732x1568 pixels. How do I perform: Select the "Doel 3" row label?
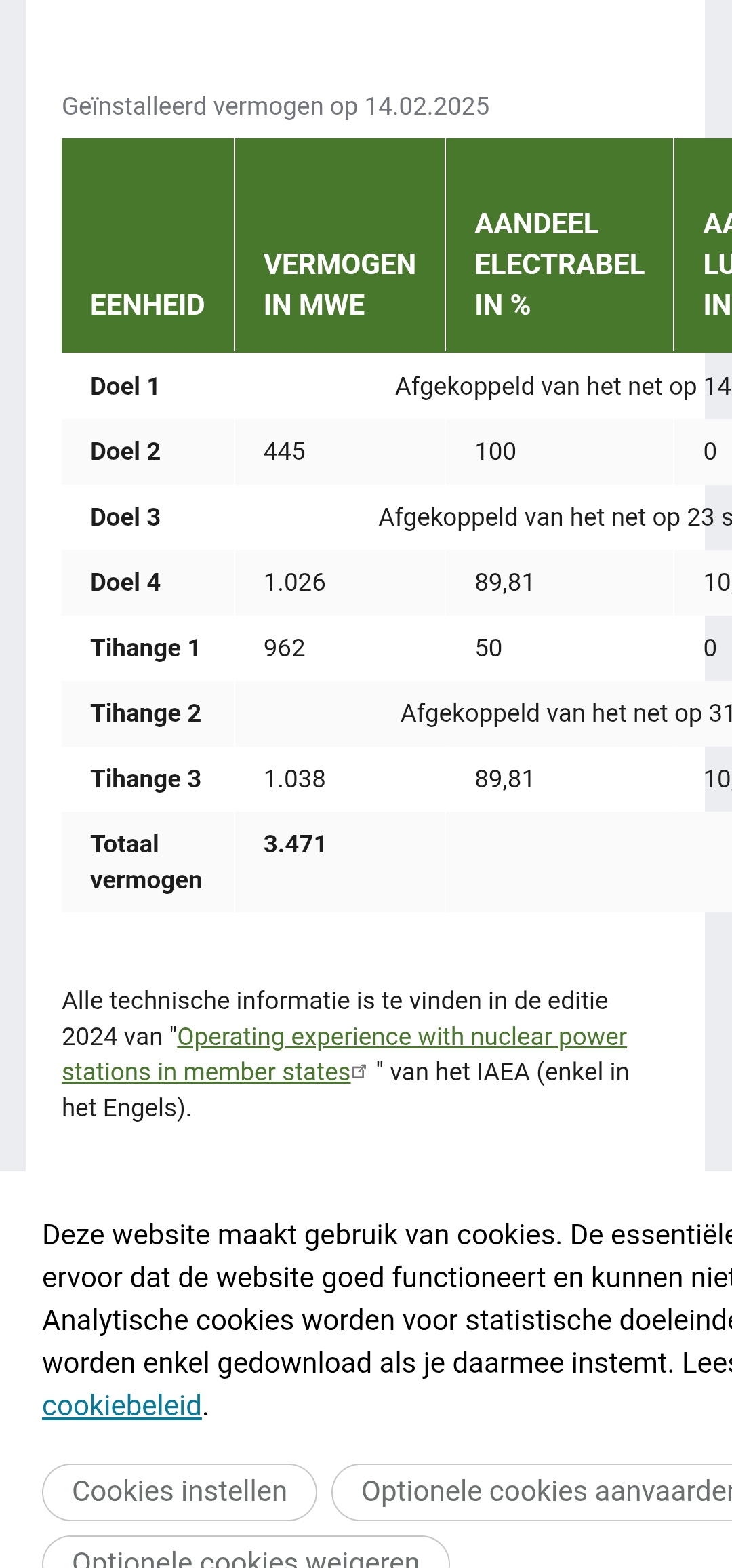point(125,517)
